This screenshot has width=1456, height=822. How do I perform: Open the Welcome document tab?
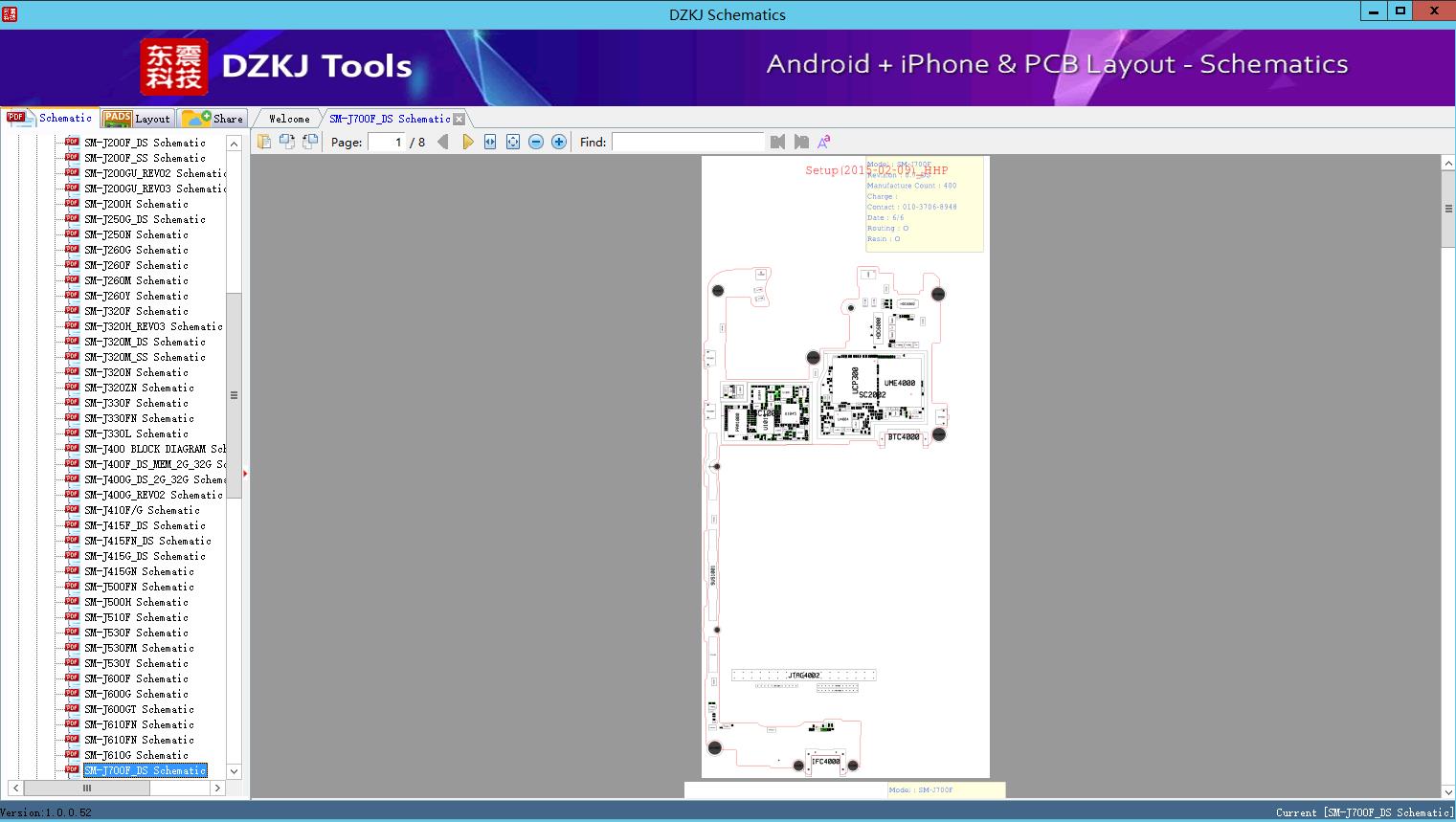pos(289,119)
